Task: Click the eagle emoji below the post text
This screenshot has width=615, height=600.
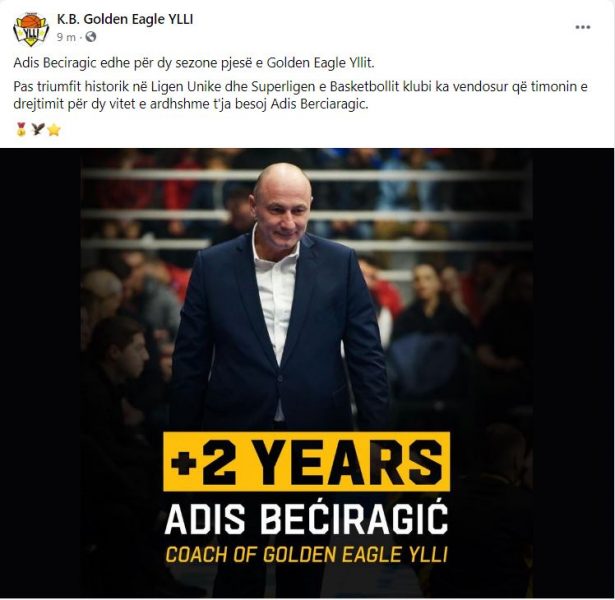Action: 37,129
